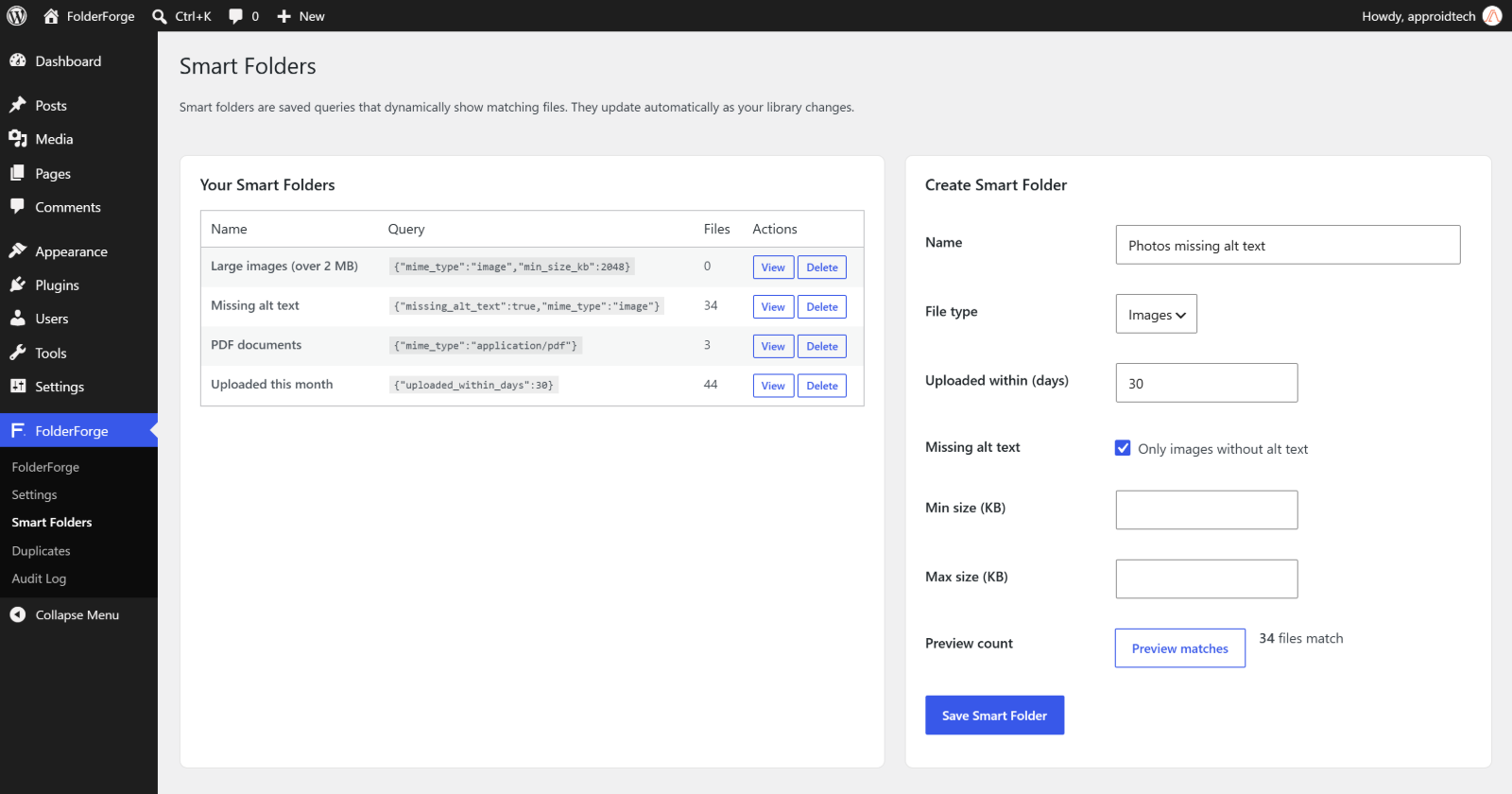1512x794 pixels.
Task: Focus the Max size (KB) field
Action: coord(1207,579)
